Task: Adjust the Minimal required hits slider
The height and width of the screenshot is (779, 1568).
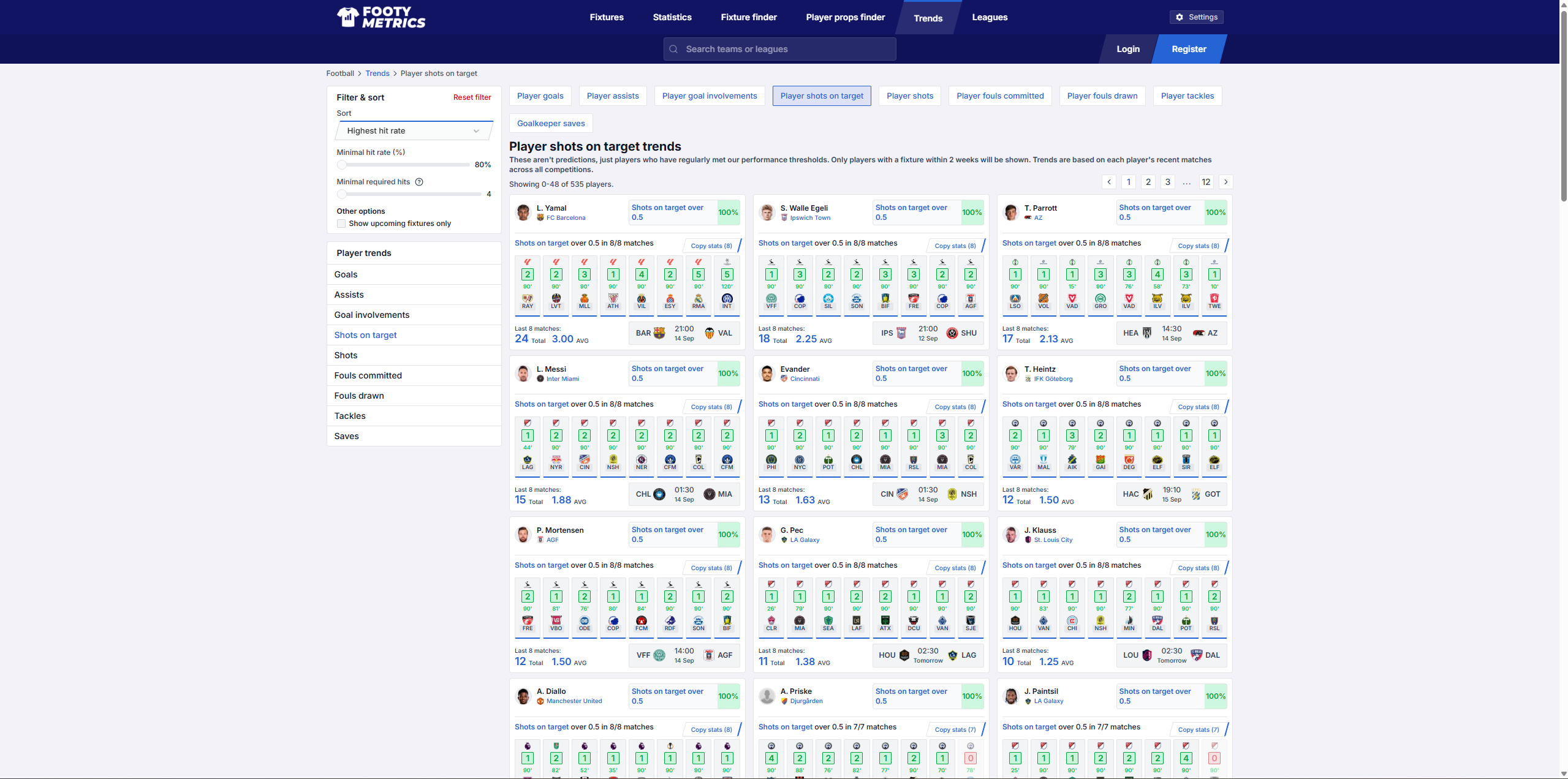Action: click(x=342, y=194)
